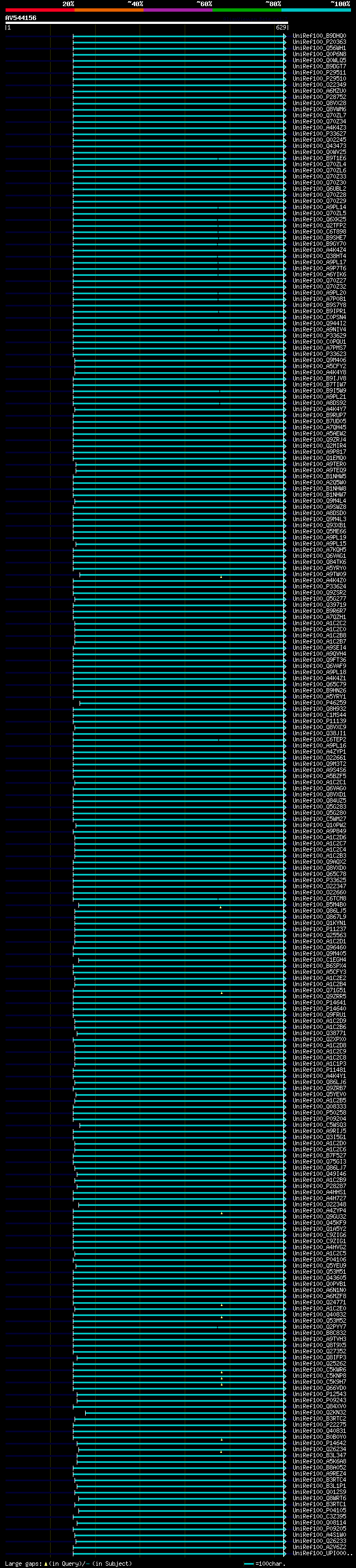Click UniRef100_Q8VX28 entry
Screen dimensions: 356x1568
click(319, 103)
